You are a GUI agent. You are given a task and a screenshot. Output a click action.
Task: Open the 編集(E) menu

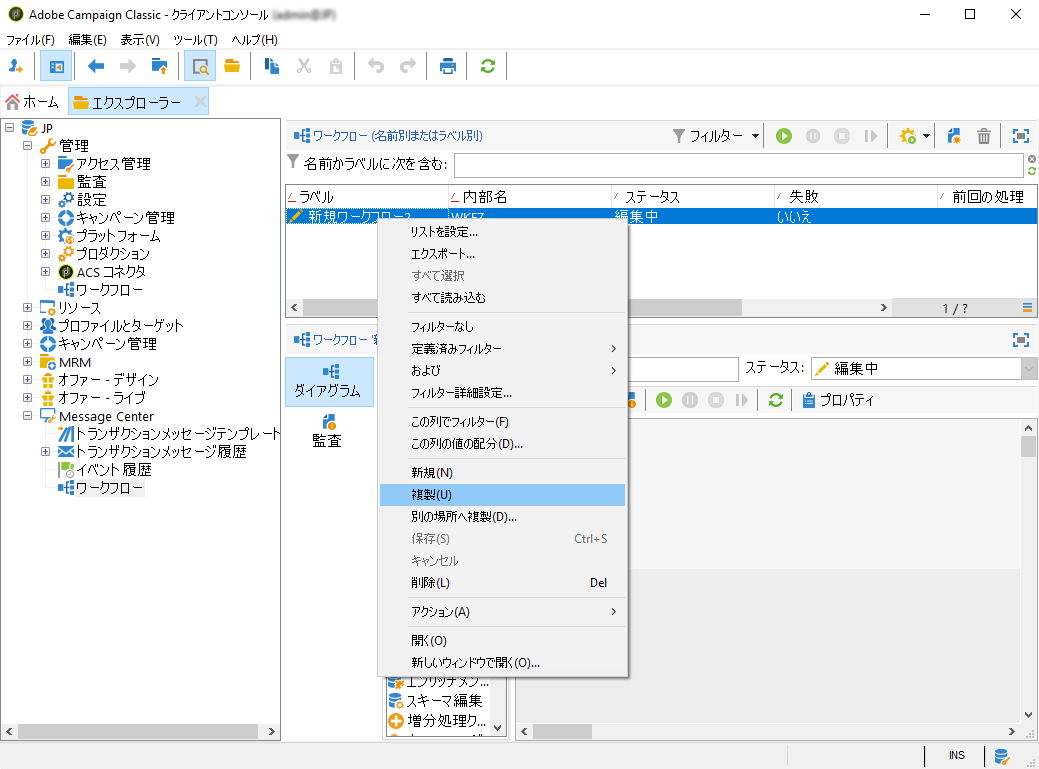pos(87,40)
